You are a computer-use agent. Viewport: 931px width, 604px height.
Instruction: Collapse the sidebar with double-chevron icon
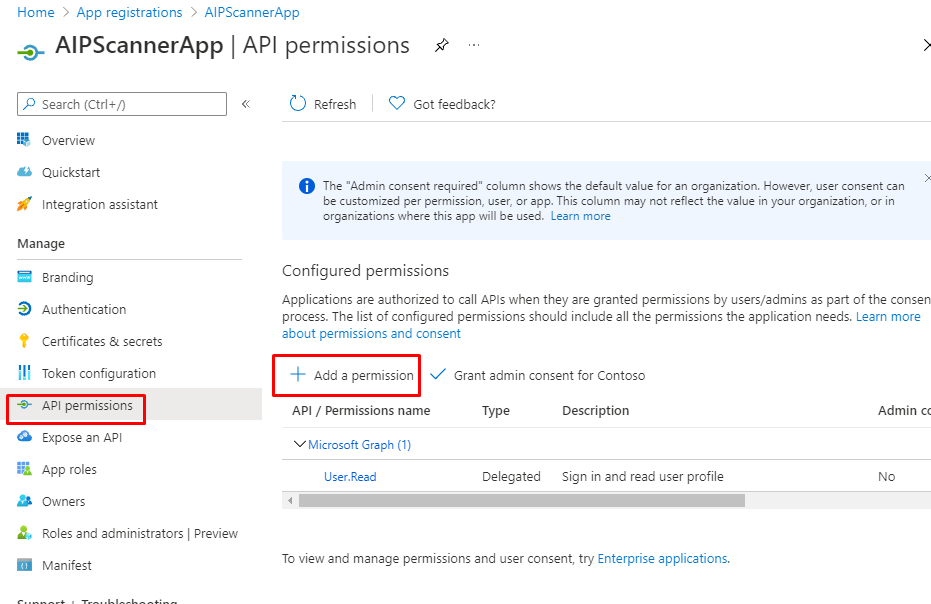pos(246,104)
